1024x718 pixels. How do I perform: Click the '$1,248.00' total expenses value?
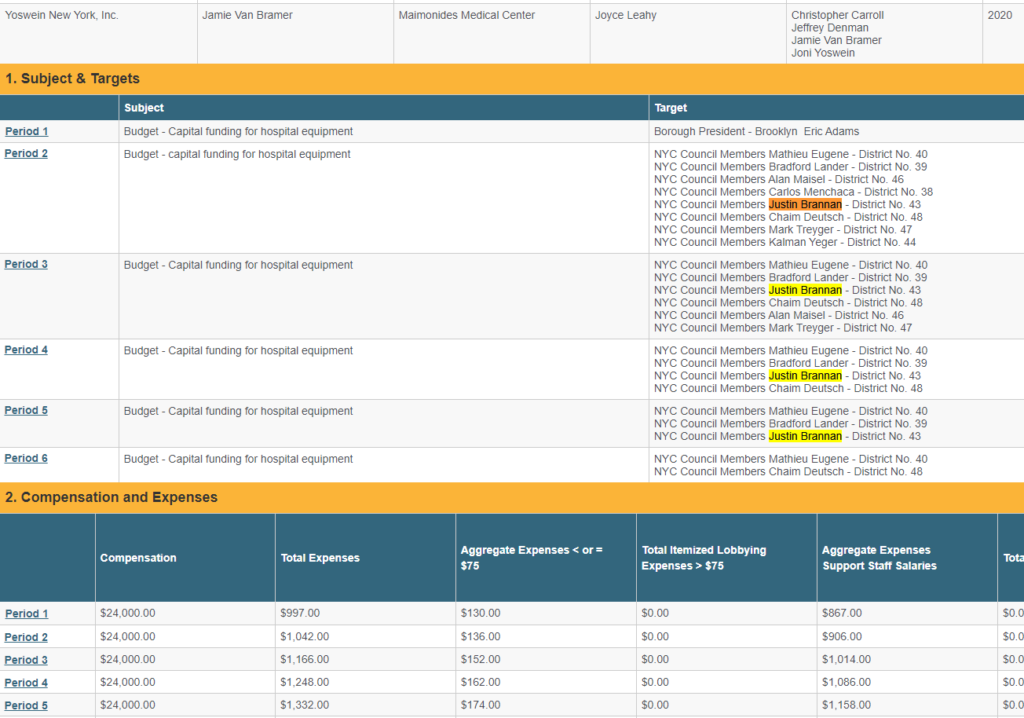click(x=305, y=683)
